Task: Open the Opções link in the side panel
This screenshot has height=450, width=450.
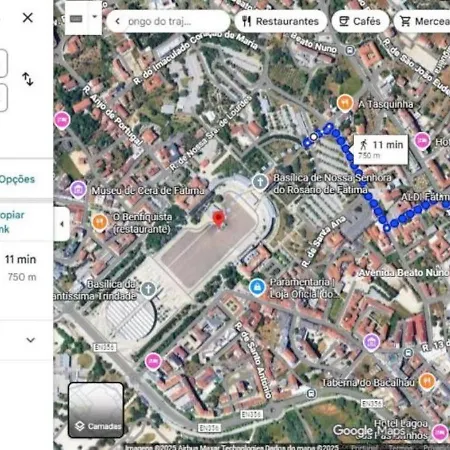Action: coord(17,179)
